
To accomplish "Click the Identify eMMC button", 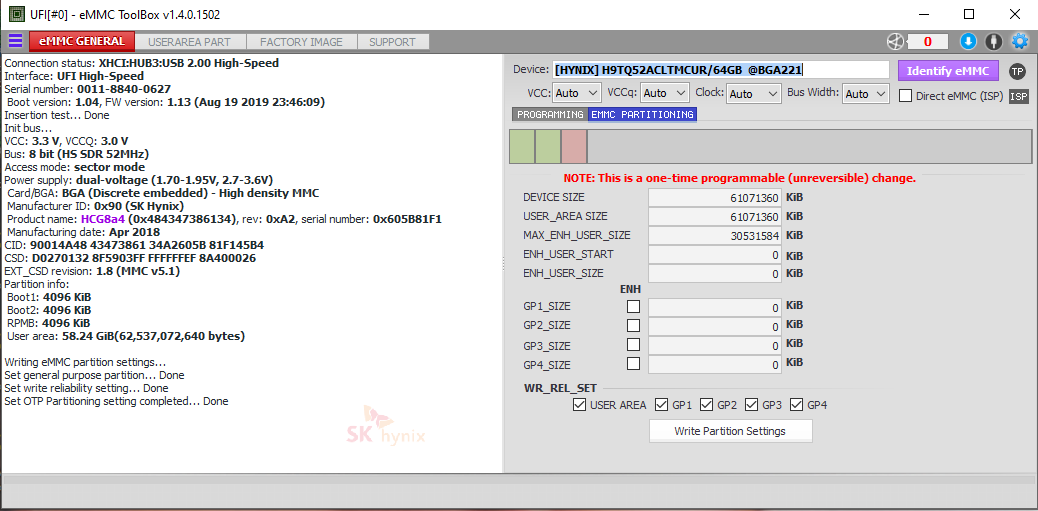I will [948, 71].
